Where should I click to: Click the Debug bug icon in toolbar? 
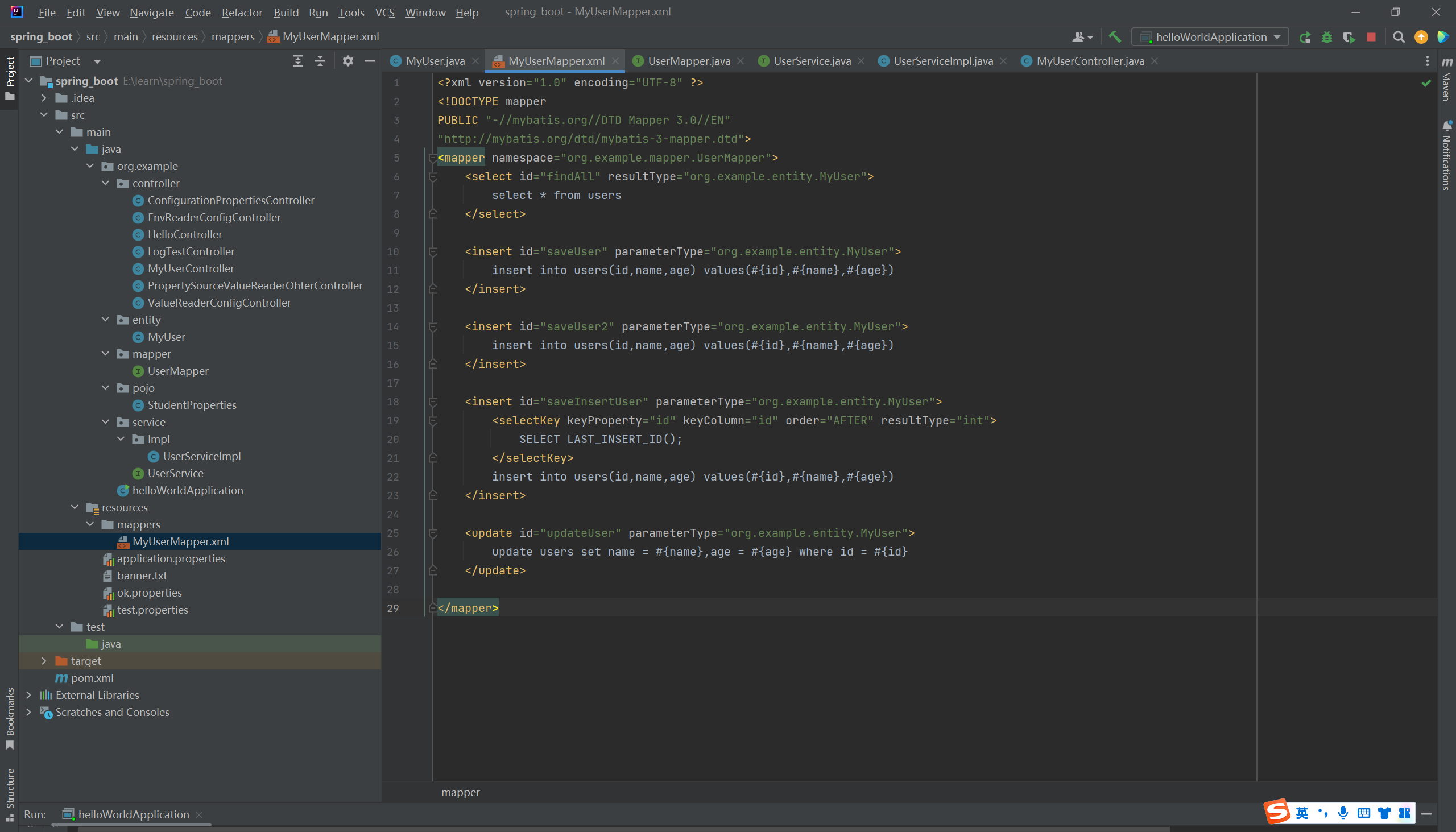(1327, 37)
